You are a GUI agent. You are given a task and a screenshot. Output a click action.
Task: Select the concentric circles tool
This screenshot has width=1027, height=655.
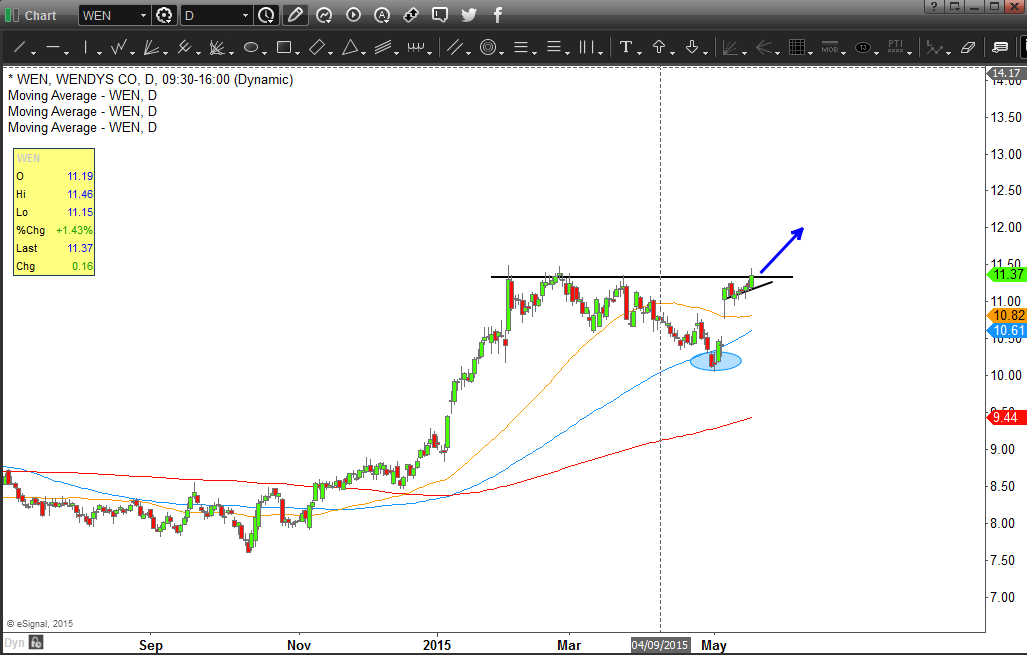point(488,47)
